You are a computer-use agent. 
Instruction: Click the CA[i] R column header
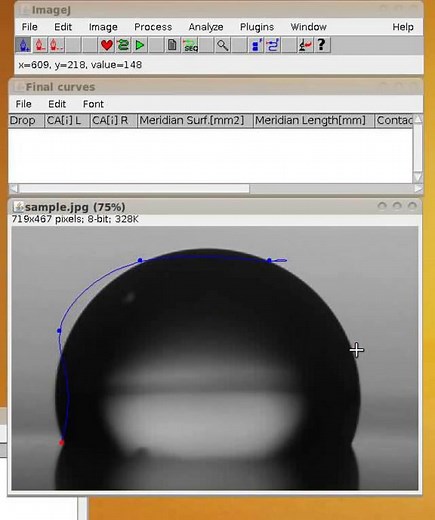tap(114, 121)
